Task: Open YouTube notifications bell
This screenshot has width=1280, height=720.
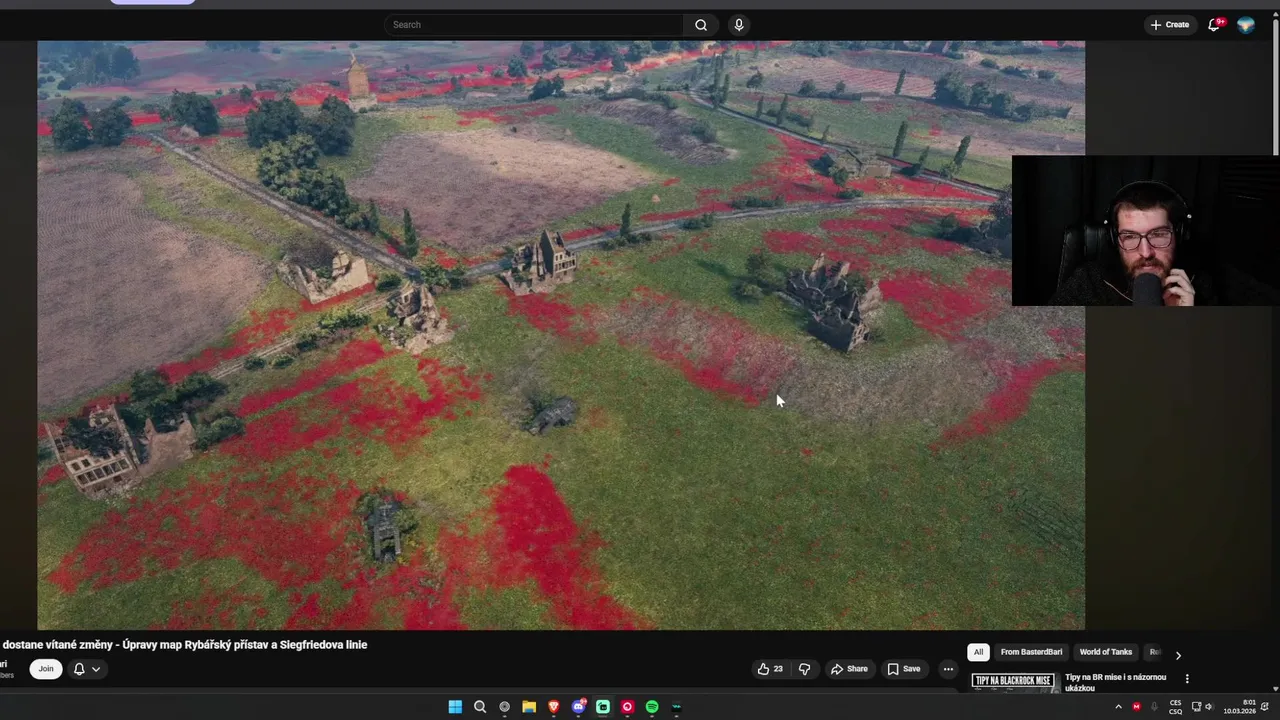Action: (x=1214, y=25)
